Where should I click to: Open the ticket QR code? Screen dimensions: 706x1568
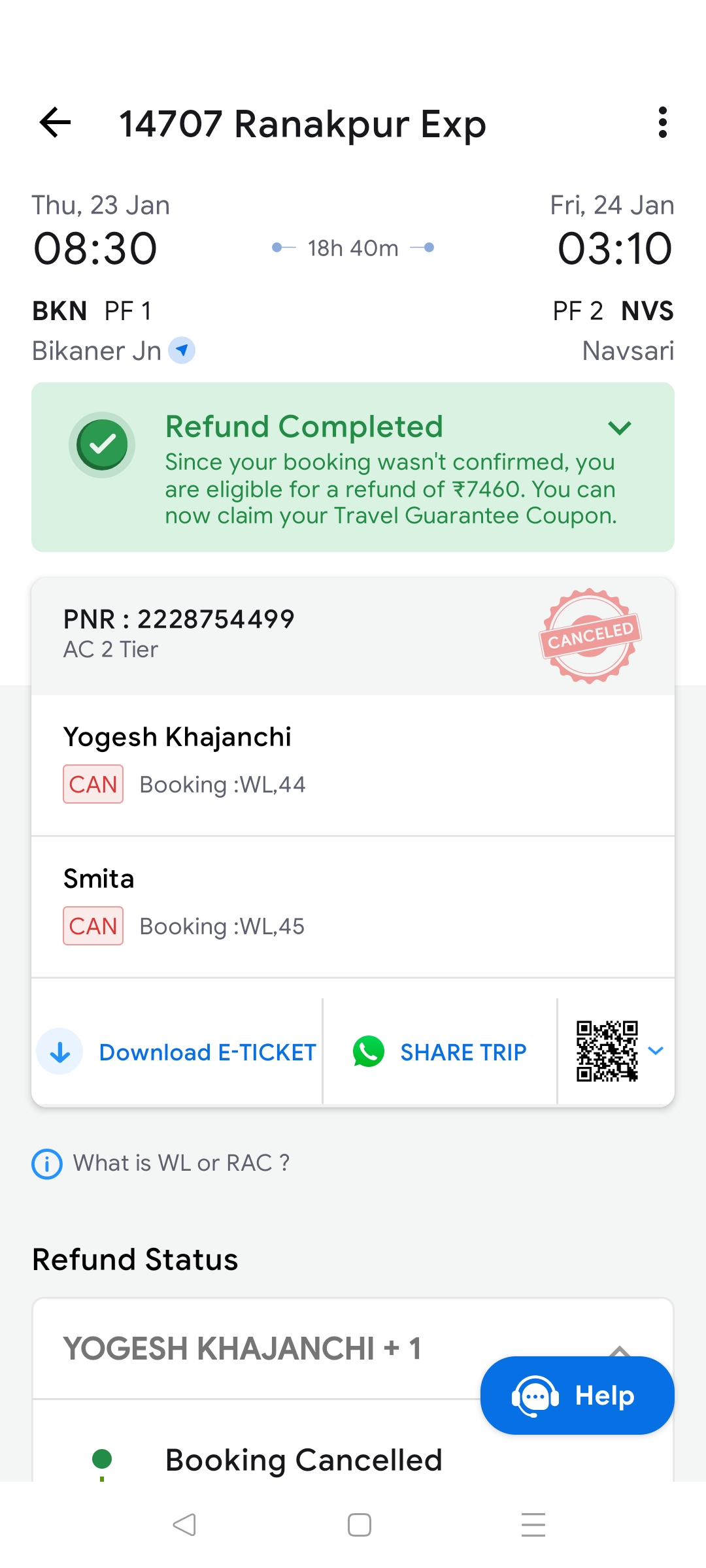tap(607, 1051)
